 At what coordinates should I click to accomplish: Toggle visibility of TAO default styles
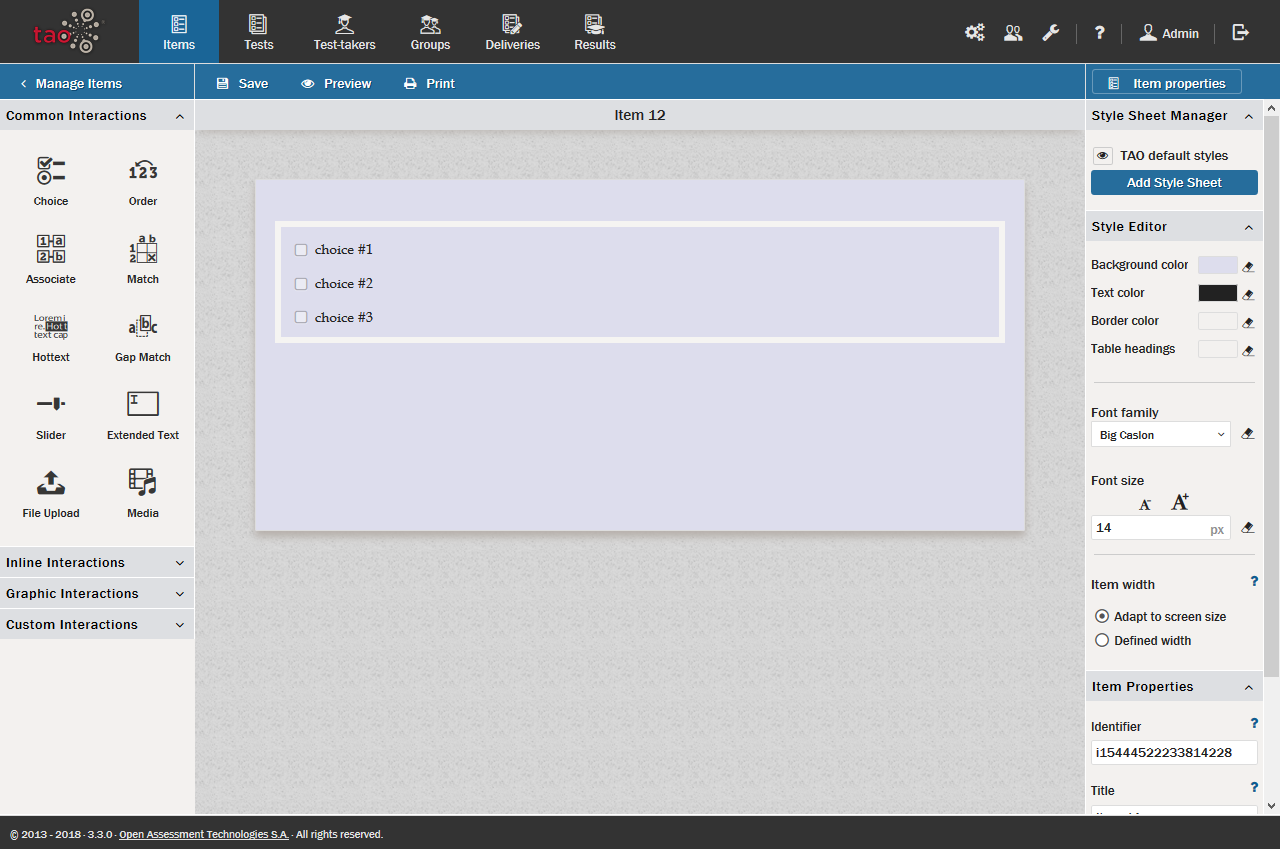[x=1102, y=156]
